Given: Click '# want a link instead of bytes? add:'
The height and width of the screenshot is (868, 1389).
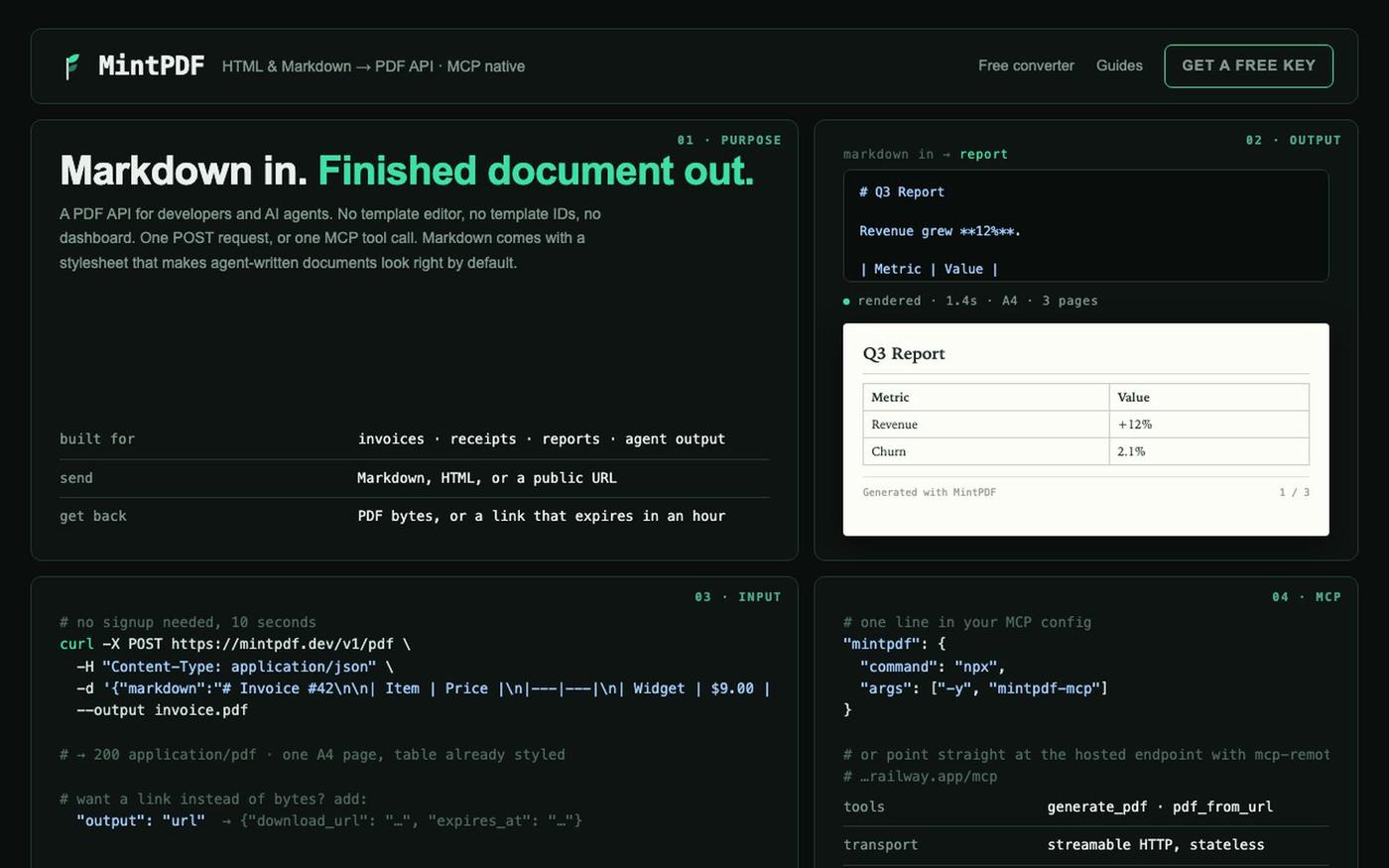Looking at the screenshot, I should 213,799.
